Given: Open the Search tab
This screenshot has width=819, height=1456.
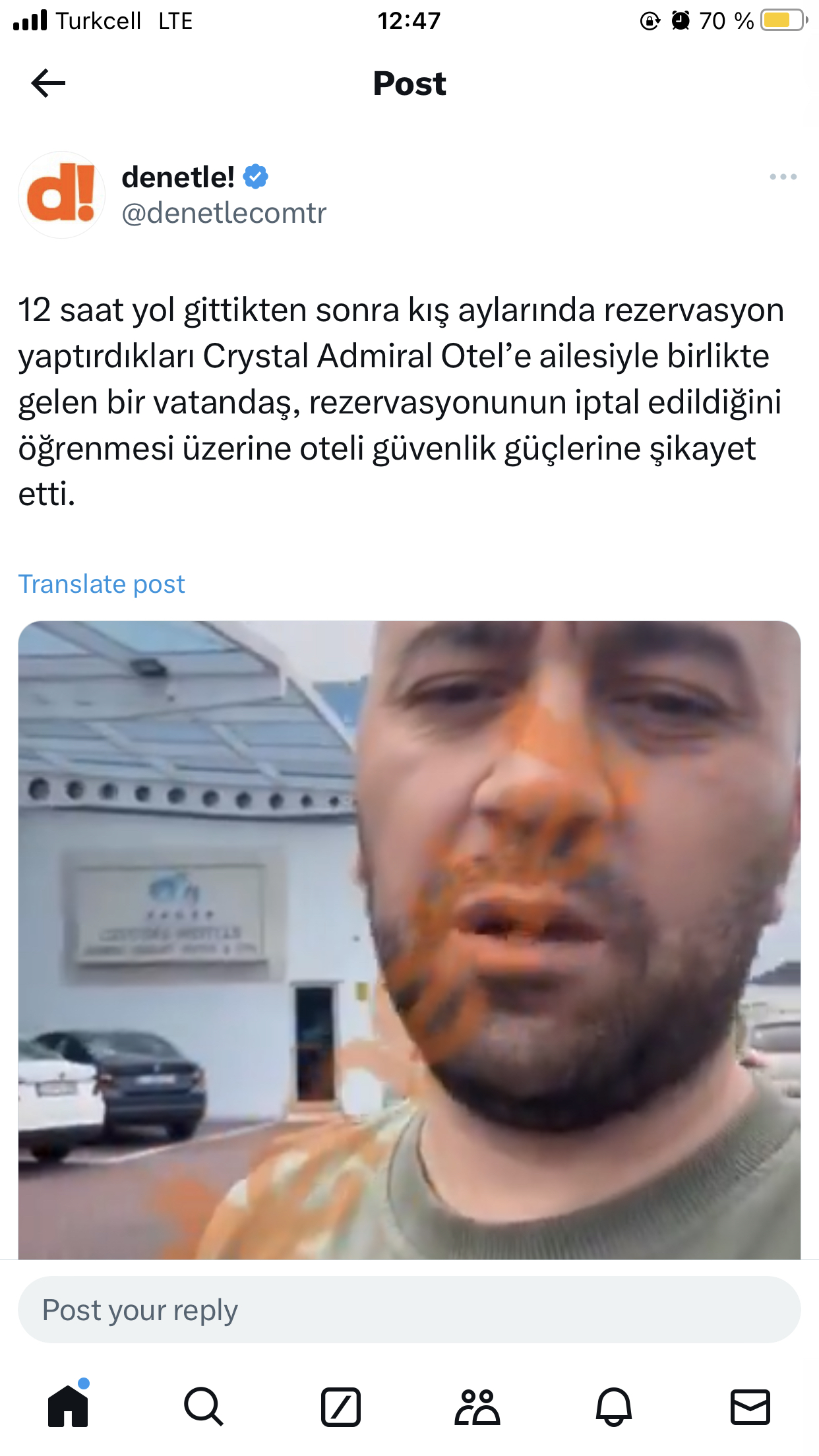Looking at the screenshot, I should point(204,1407).
